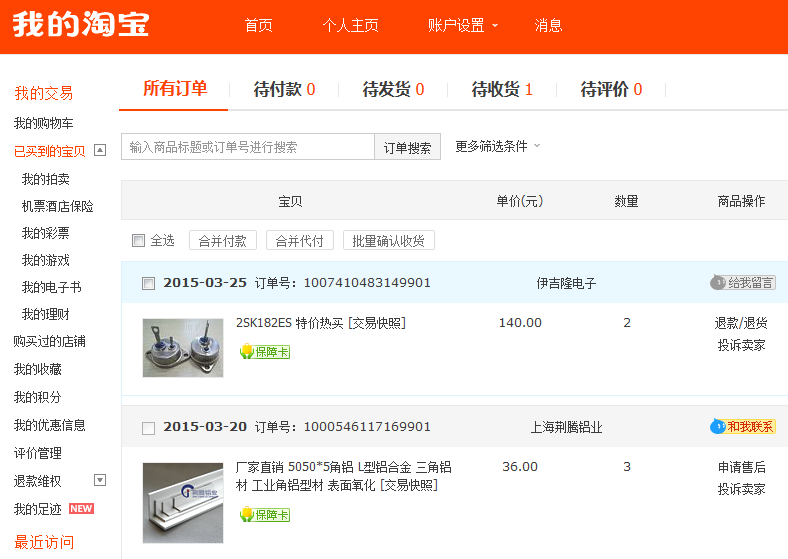Open 购买过的店铺 in sidebar
The height and width of the screenshot is (559, 788).
click(49, 341)
